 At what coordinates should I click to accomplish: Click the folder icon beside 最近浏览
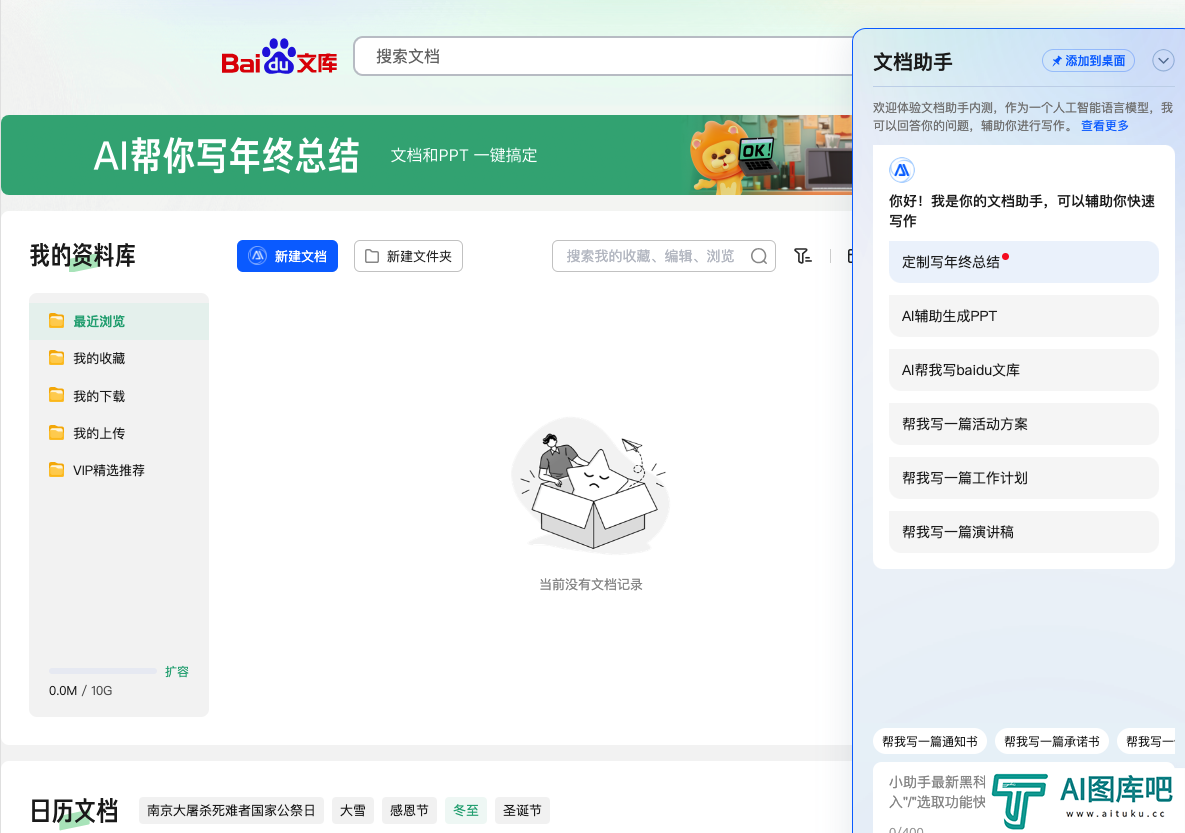click(x=57, y=321)
